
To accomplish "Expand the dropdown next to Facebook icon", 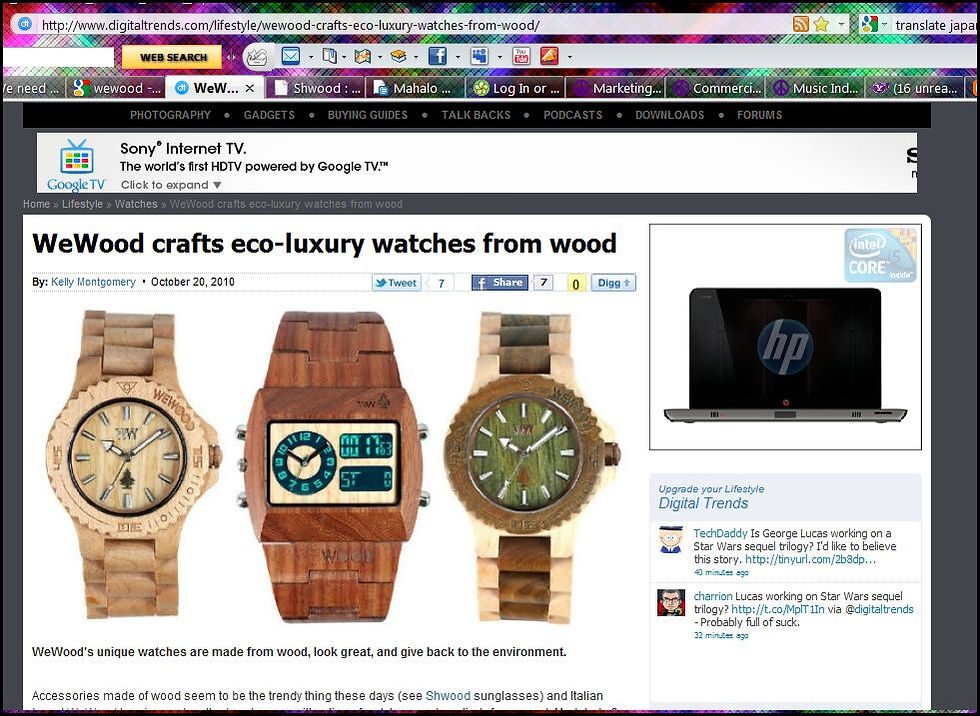I will [458, 57].
